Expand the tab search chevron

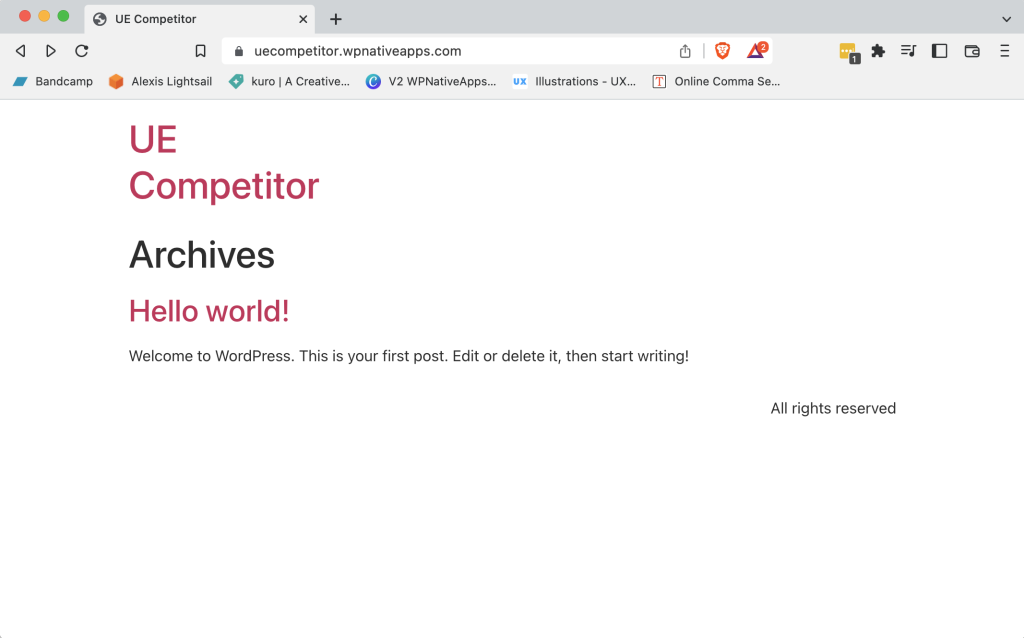[1006, 19]
